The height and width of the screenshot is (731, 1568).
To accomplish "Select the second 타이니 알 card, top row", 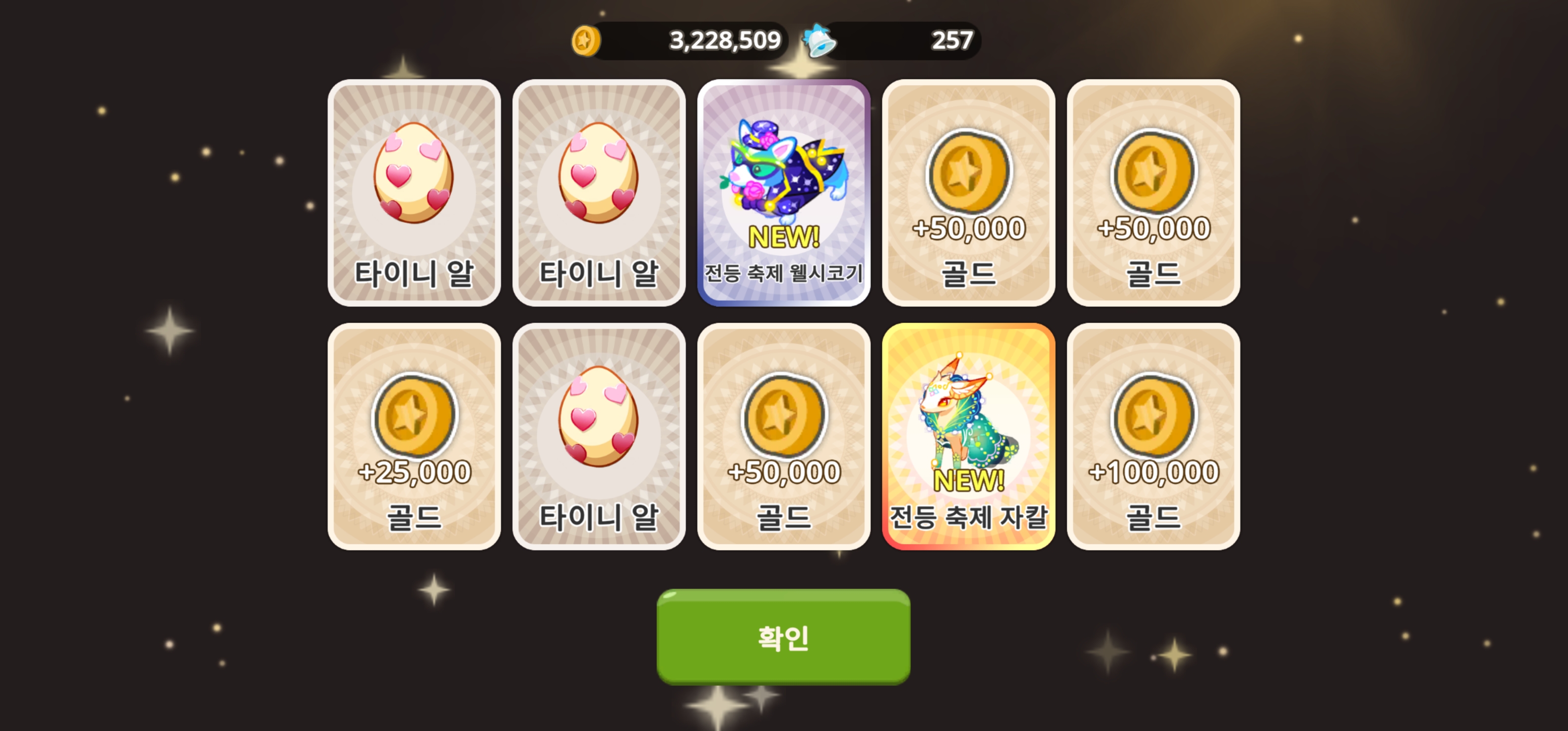I will (599, 192).
